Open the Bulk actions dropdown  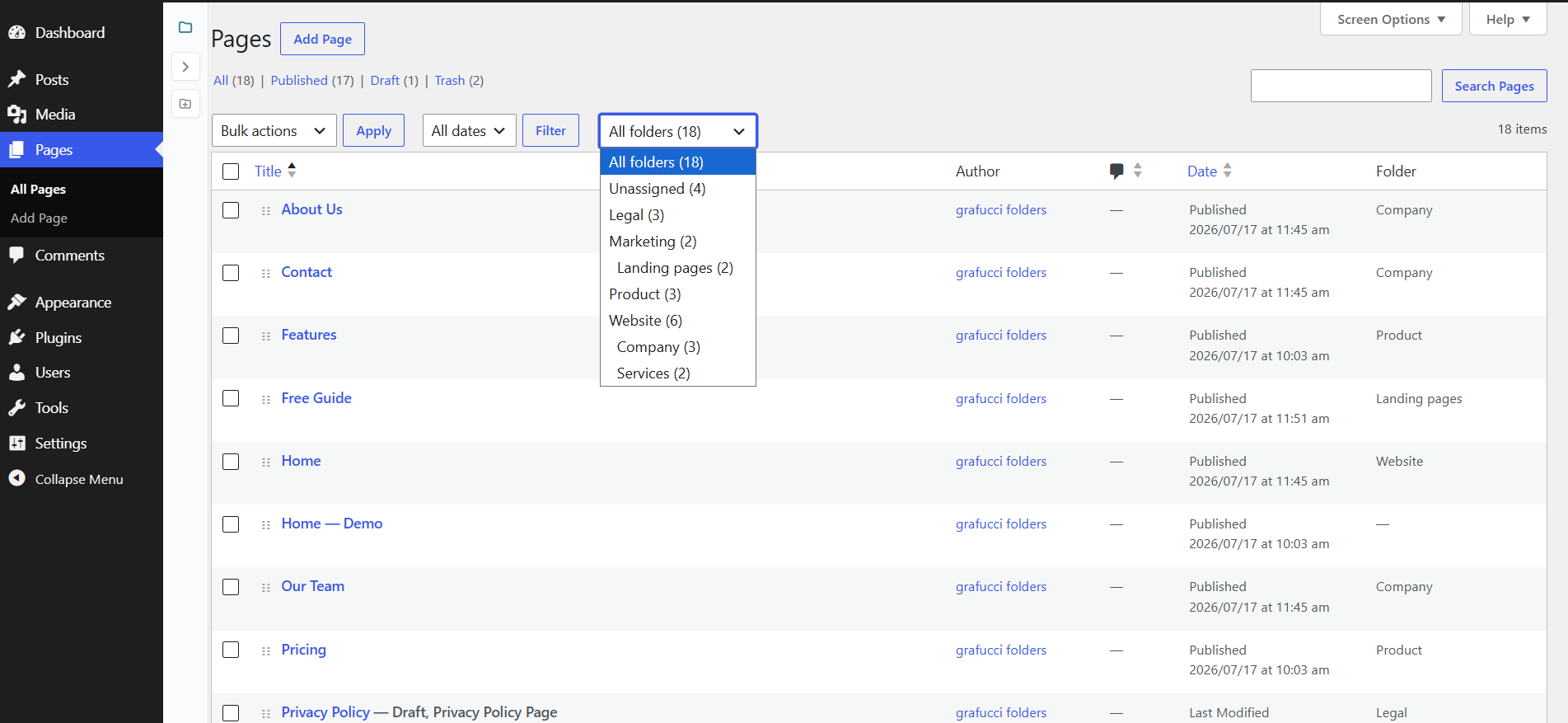pos(274,130)
